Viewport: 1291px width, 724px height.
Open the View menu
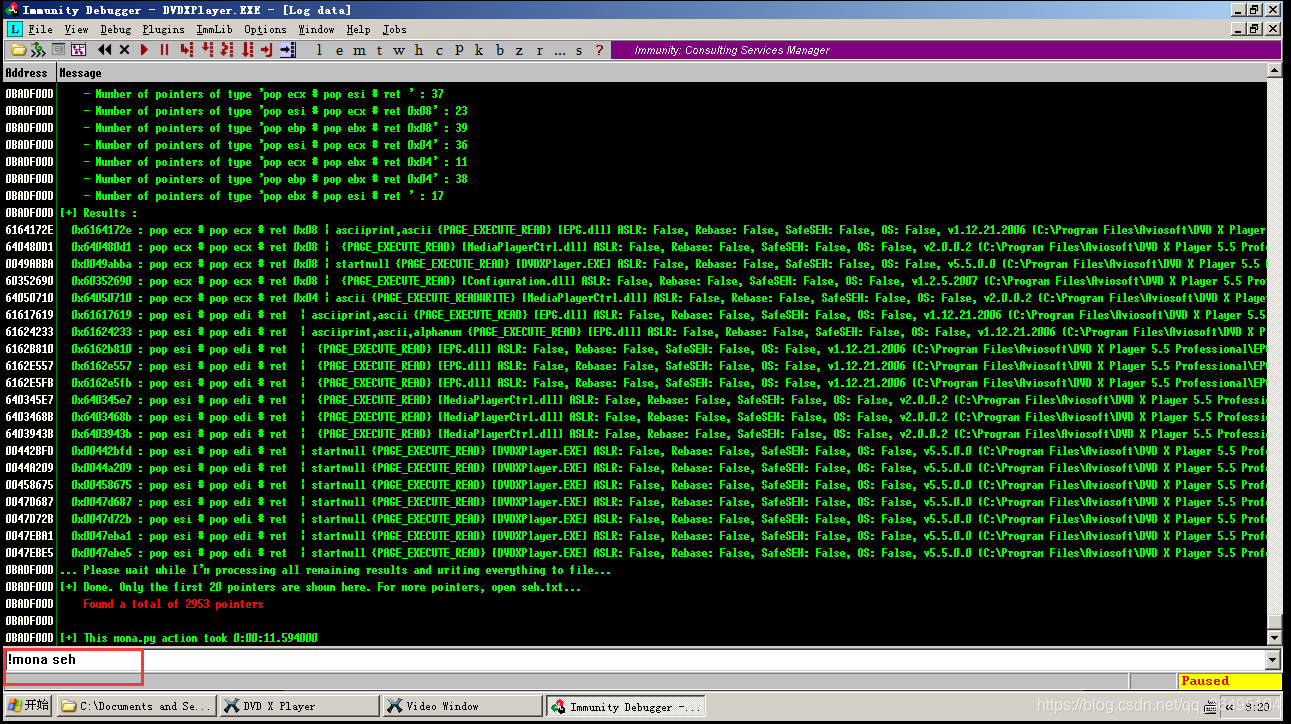click(x=76, y=29)
